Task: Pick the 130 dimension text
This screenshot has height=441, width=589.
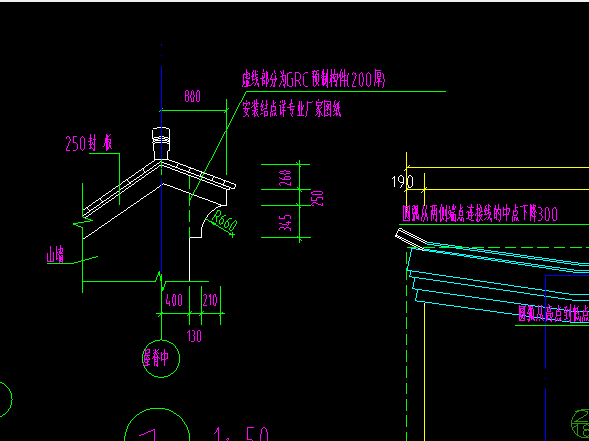Action: (194, 336)
